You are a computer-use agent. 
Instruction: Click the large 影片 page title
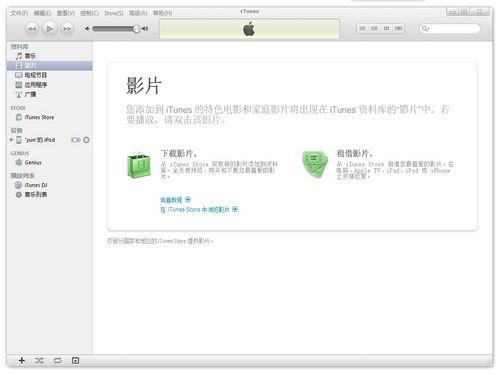pyautogui.click(x=144, y=86)
